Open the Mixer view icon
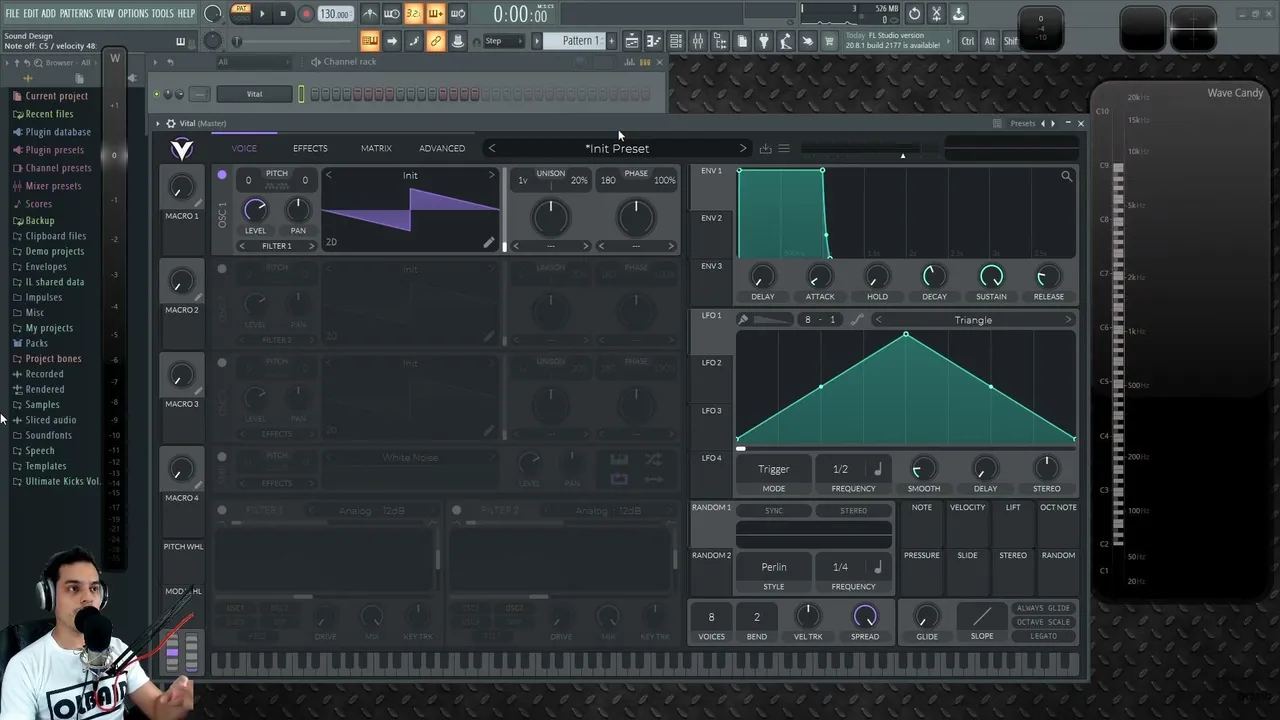The height and width of the screenshot is (720, 1280). click(x=698, y=41)
